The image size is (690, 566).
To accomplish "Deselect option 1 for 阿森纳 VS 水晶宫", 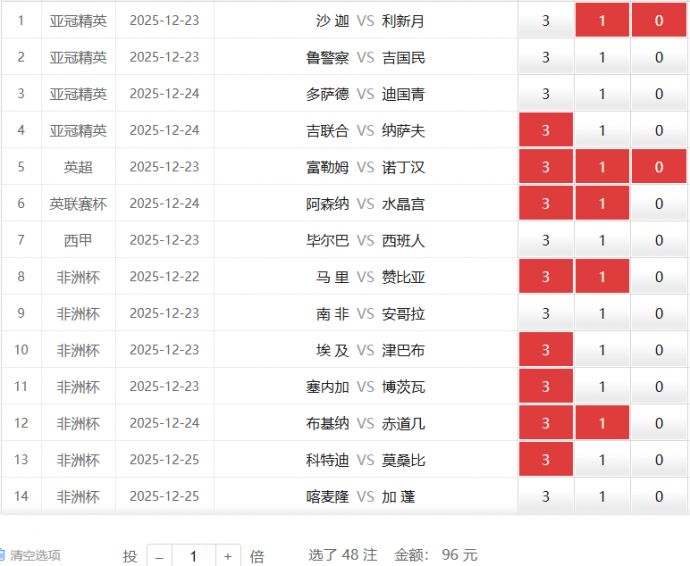I will [x=602, y=204].
